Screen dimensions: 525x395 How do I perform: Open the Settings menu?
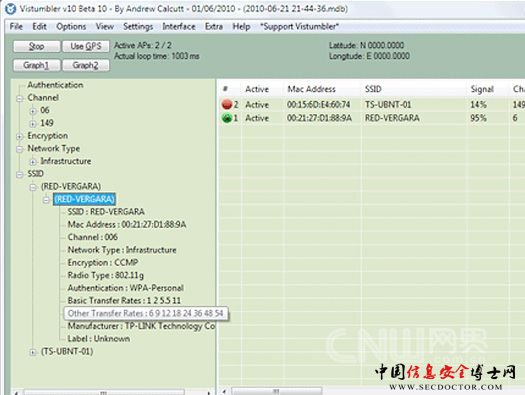pos(138,26)
